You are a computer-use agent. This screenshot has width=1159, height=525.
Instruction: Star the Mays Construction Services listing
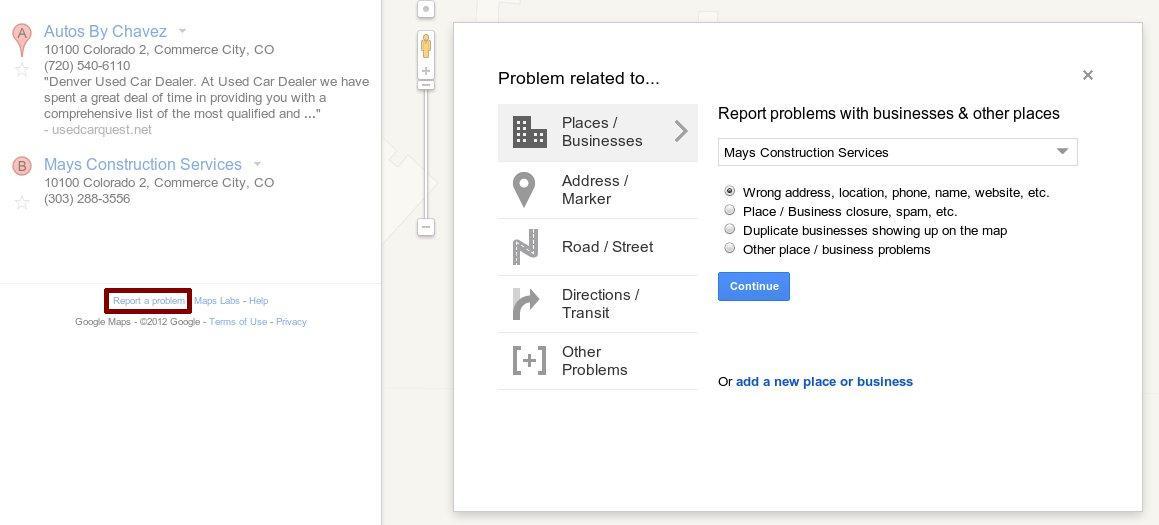pyautogui.click(x=22, y=203)
